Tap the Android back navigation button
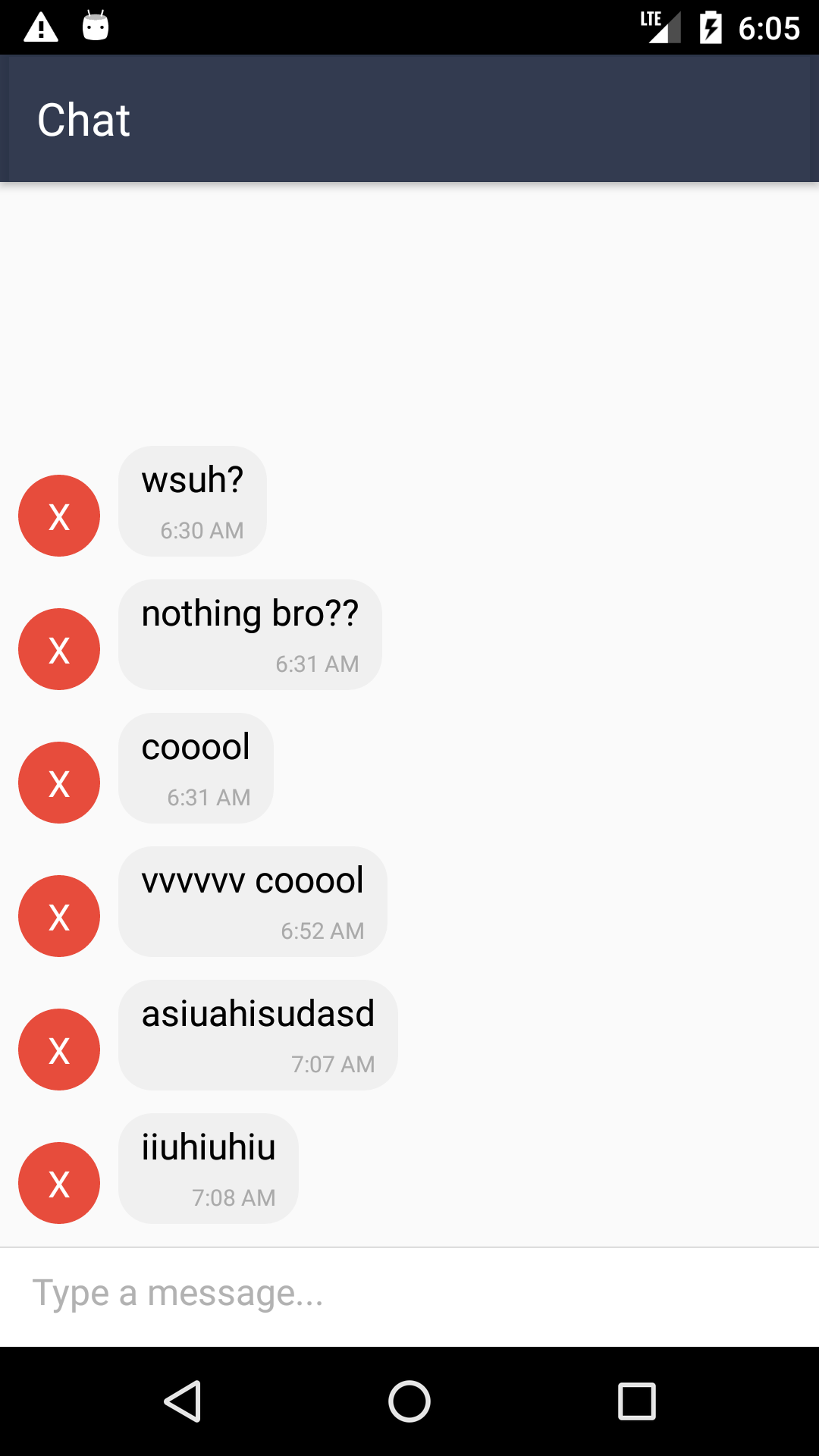The height and width of the screenshot is (1456, 819). (x=183, y=1401)
